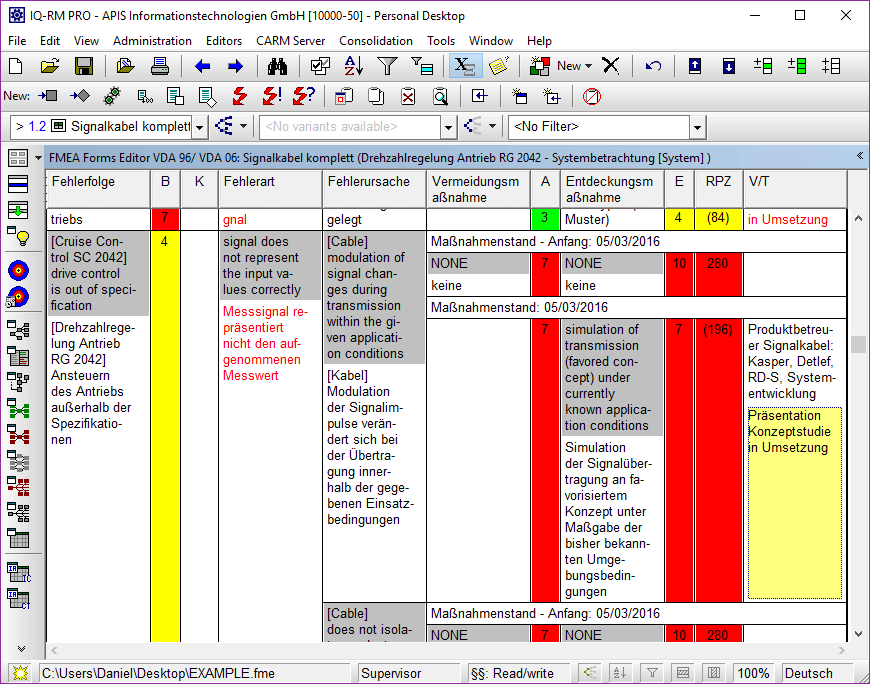Open the Consolidation menu
Image resolution: width=870 pixels, height=684 pixels.
(376, 41)
